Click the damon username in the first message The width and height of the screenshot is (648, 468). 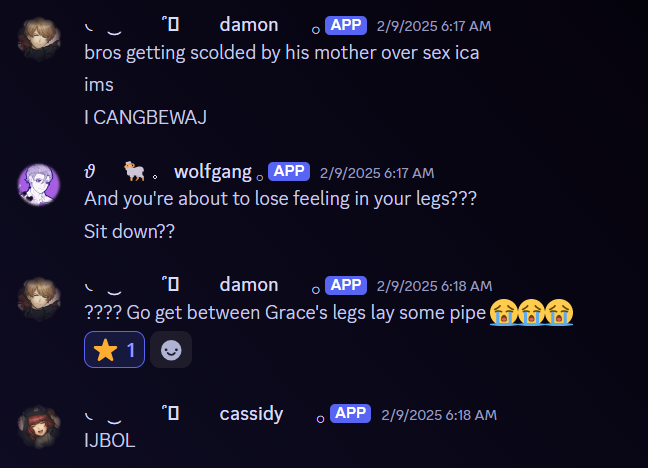[x=249, y=25]
